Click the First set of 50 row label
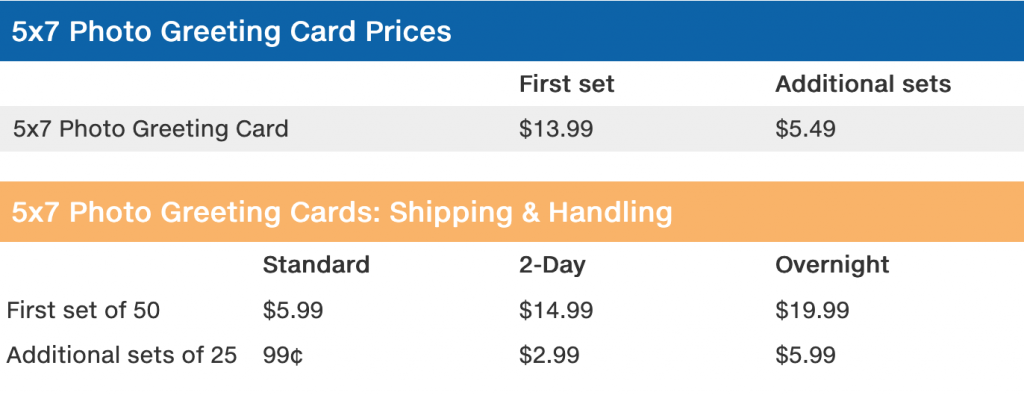Screen dimensions: 1024x395 click(x=83, y=310)
